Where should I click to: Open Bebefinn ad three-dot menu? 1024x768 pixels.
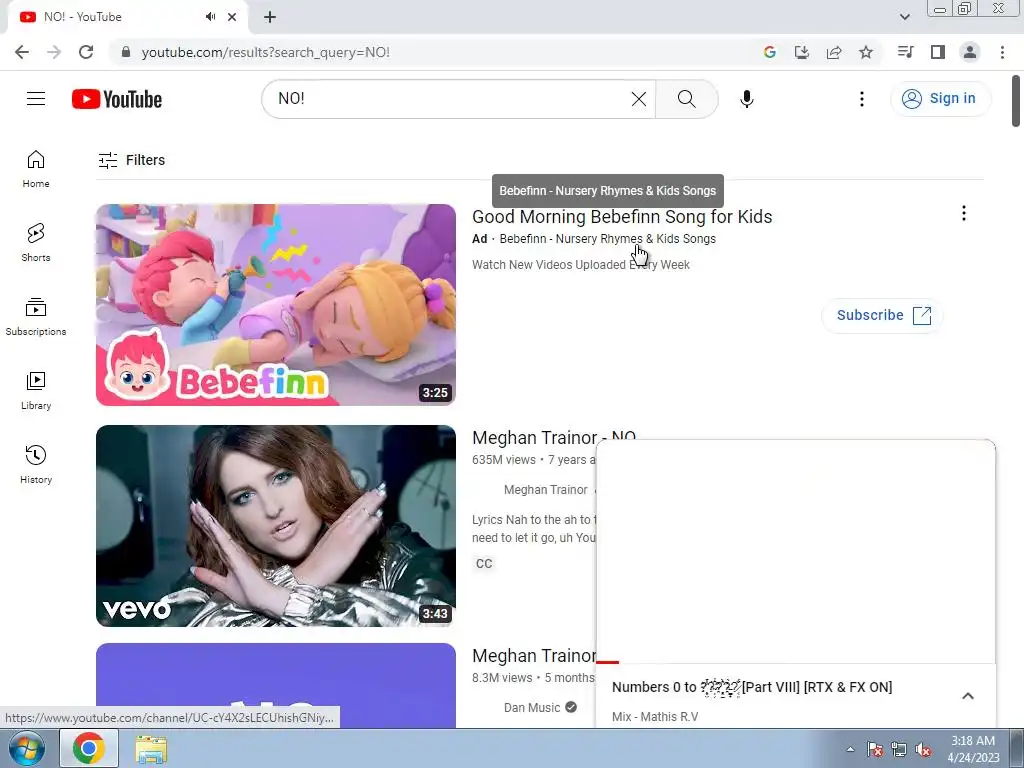pyautogui.click(x=963, y=213)
